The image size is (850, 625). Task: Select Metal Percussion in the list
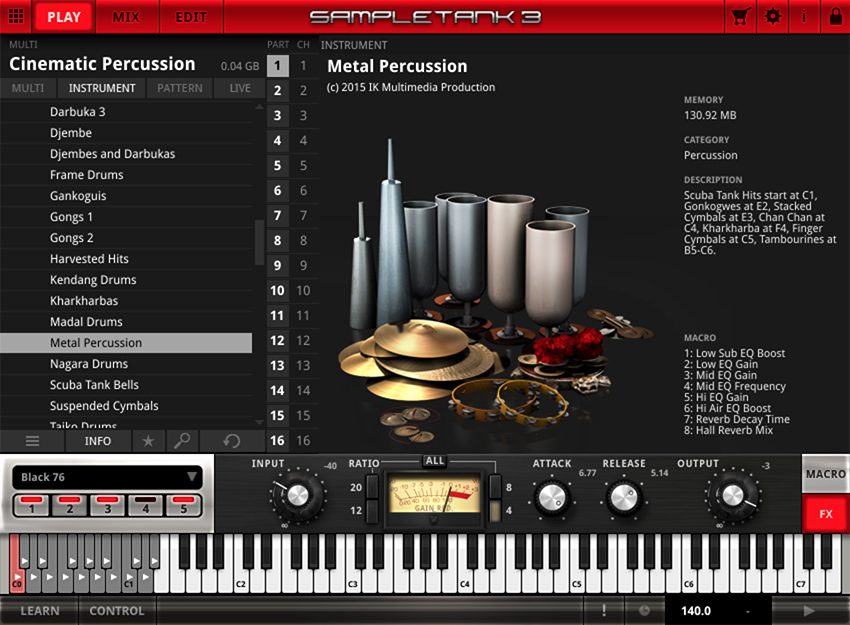tap(126, 343)
